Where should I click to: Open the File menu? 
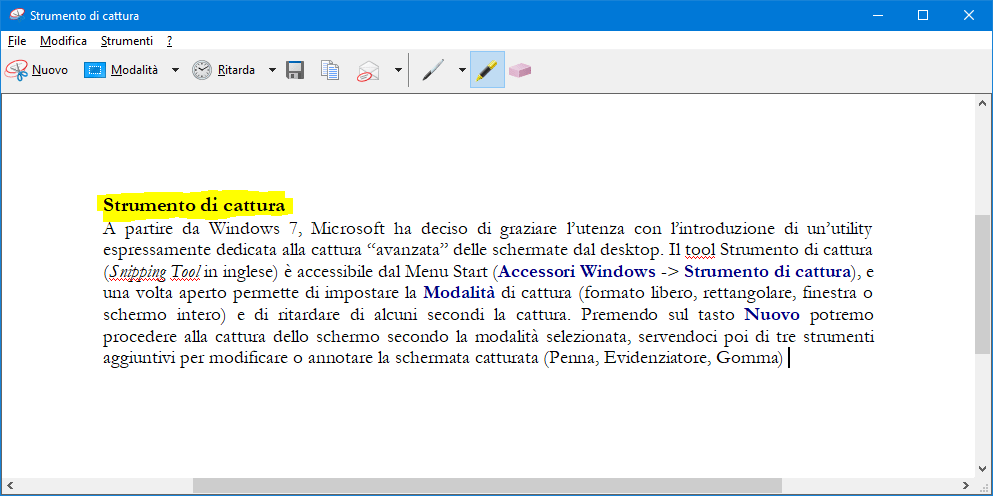pos(16,41)
